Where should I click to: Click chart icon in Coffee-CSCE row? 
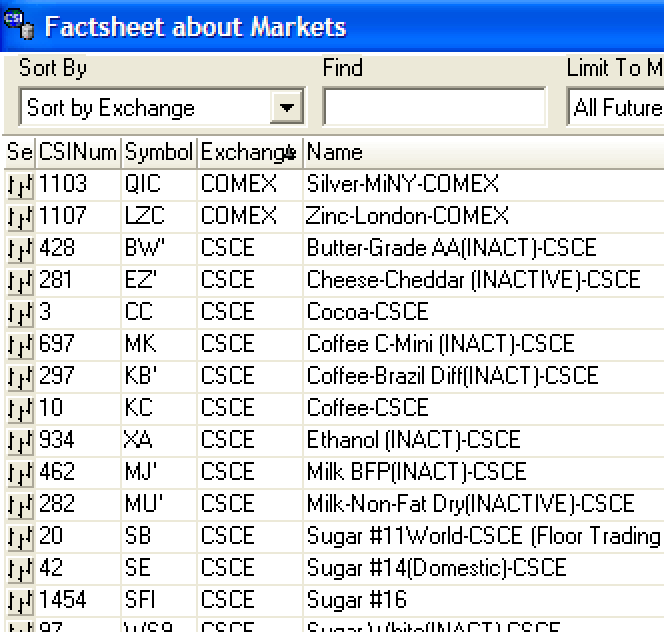click(x=19, y=409)
